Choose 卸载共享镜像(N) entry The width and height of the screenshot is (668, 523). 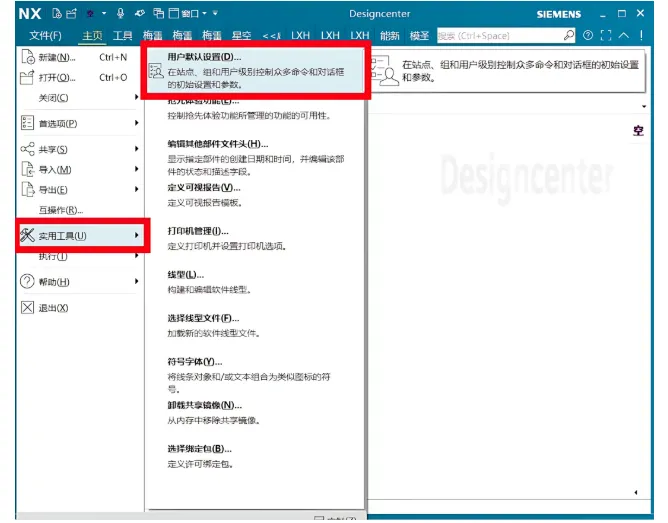[x=256, y=412]
